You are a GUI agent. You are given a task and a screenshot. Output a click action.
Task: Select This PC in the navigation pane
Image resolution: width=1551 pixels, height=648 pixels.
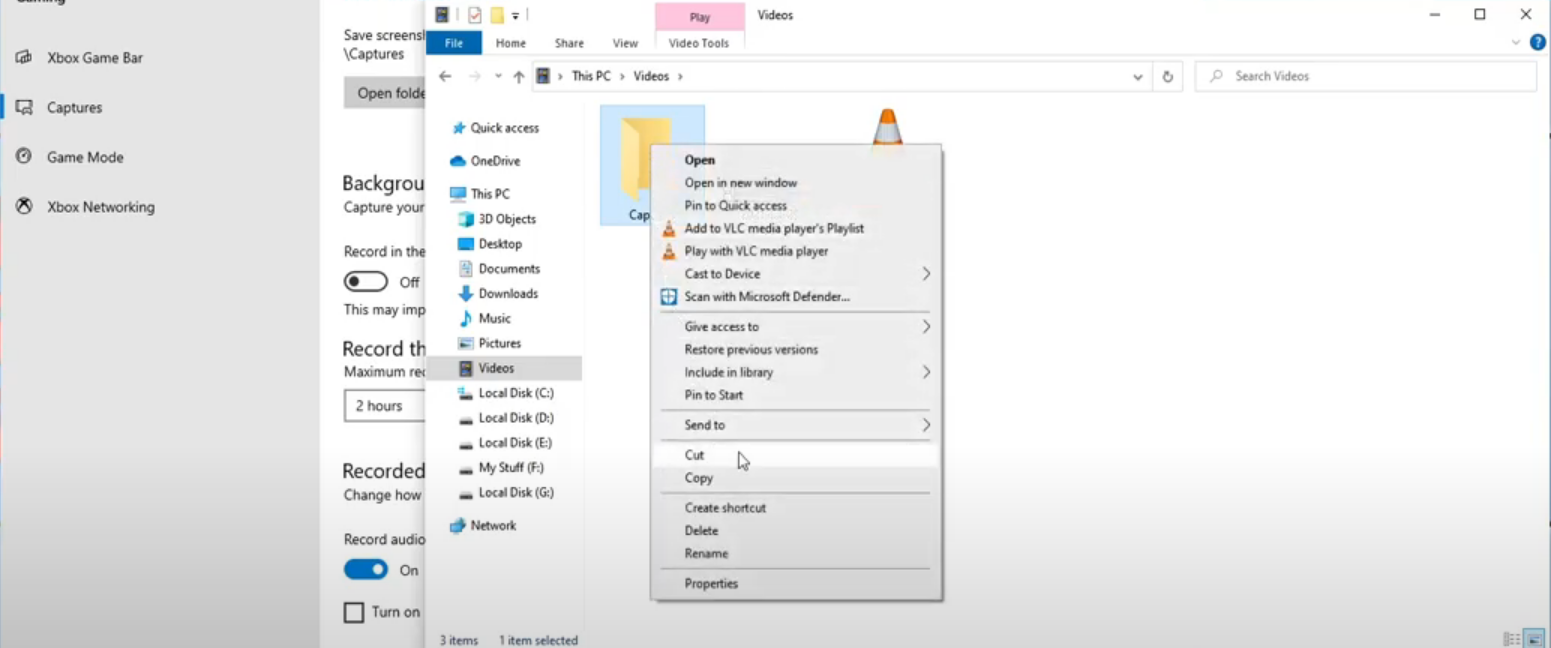[x=490, y=194]
